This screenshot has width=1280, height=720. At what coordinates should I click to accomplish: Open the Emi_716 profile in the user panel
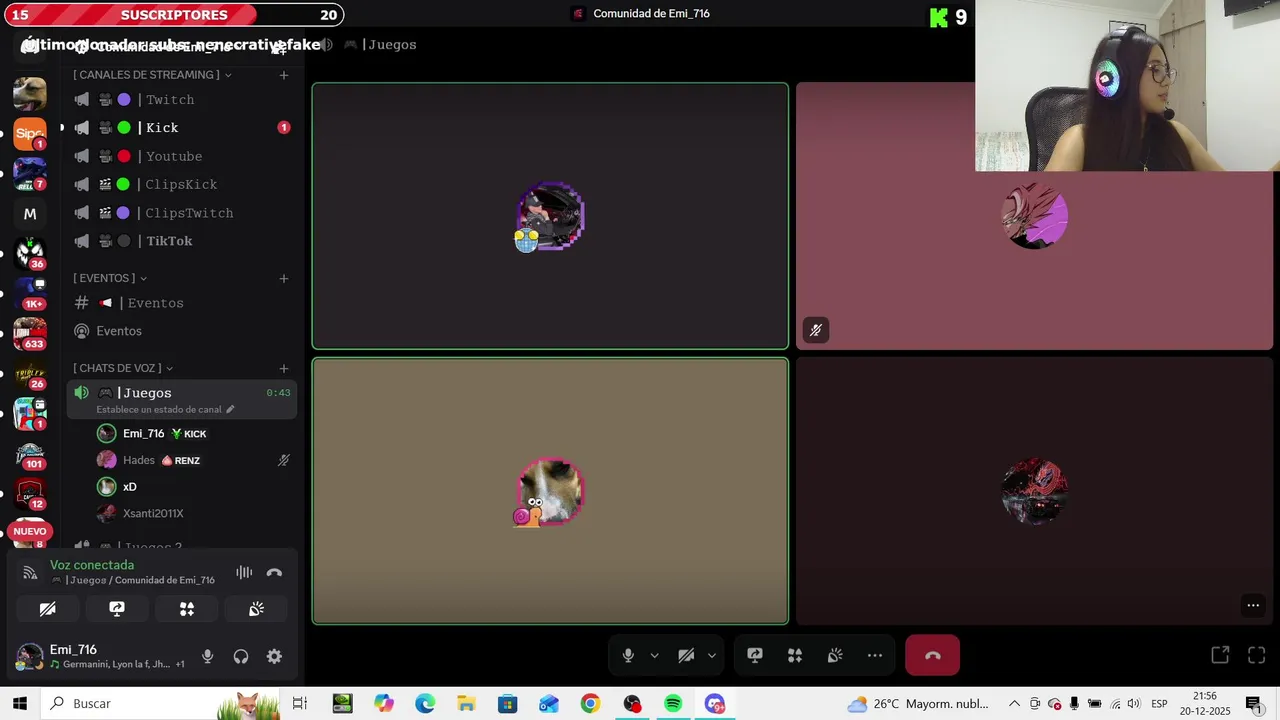click(100, 657)
